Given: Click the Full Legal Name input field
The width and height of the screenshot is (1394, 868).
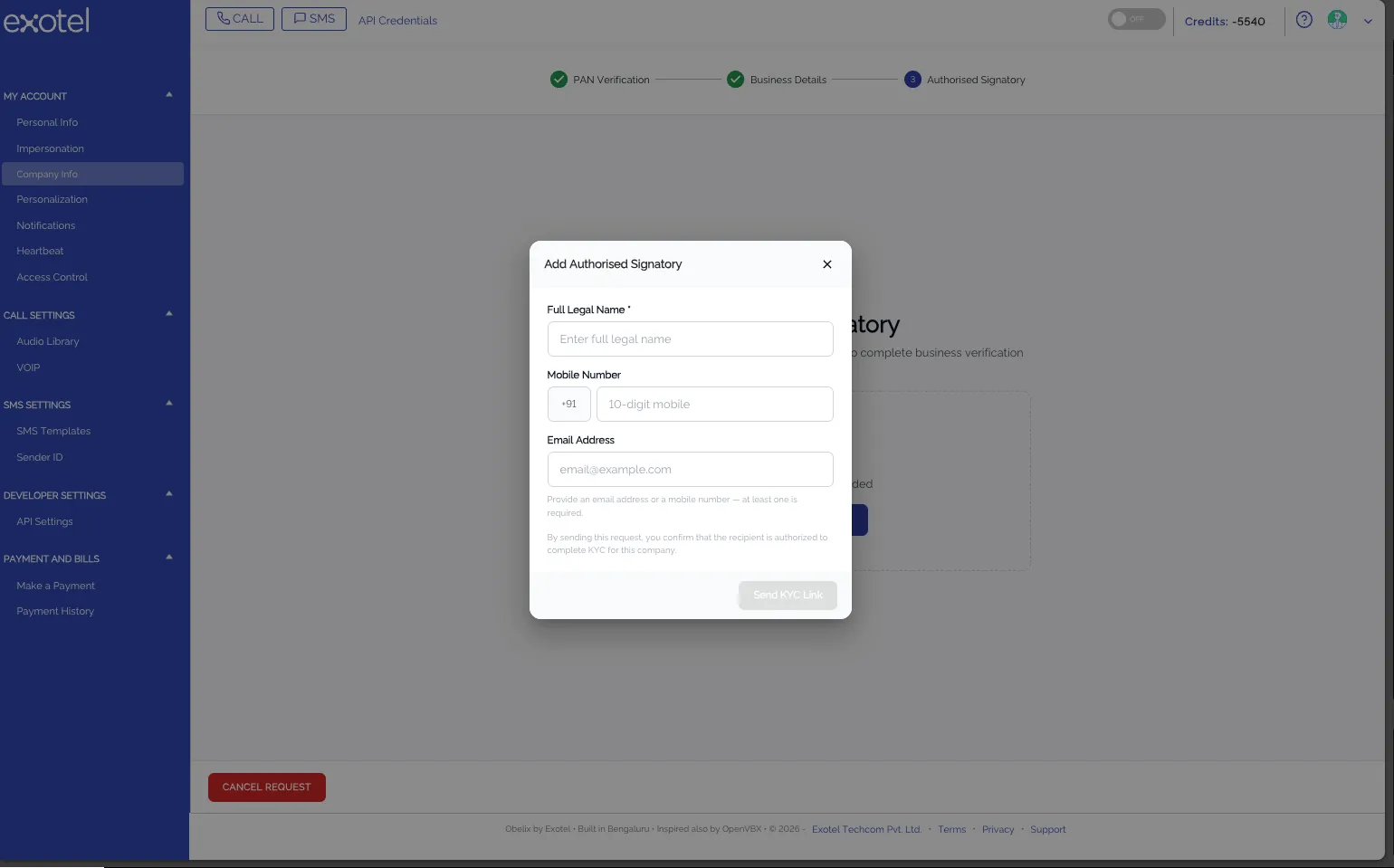Looking at the screenshot, I should 690,339.
